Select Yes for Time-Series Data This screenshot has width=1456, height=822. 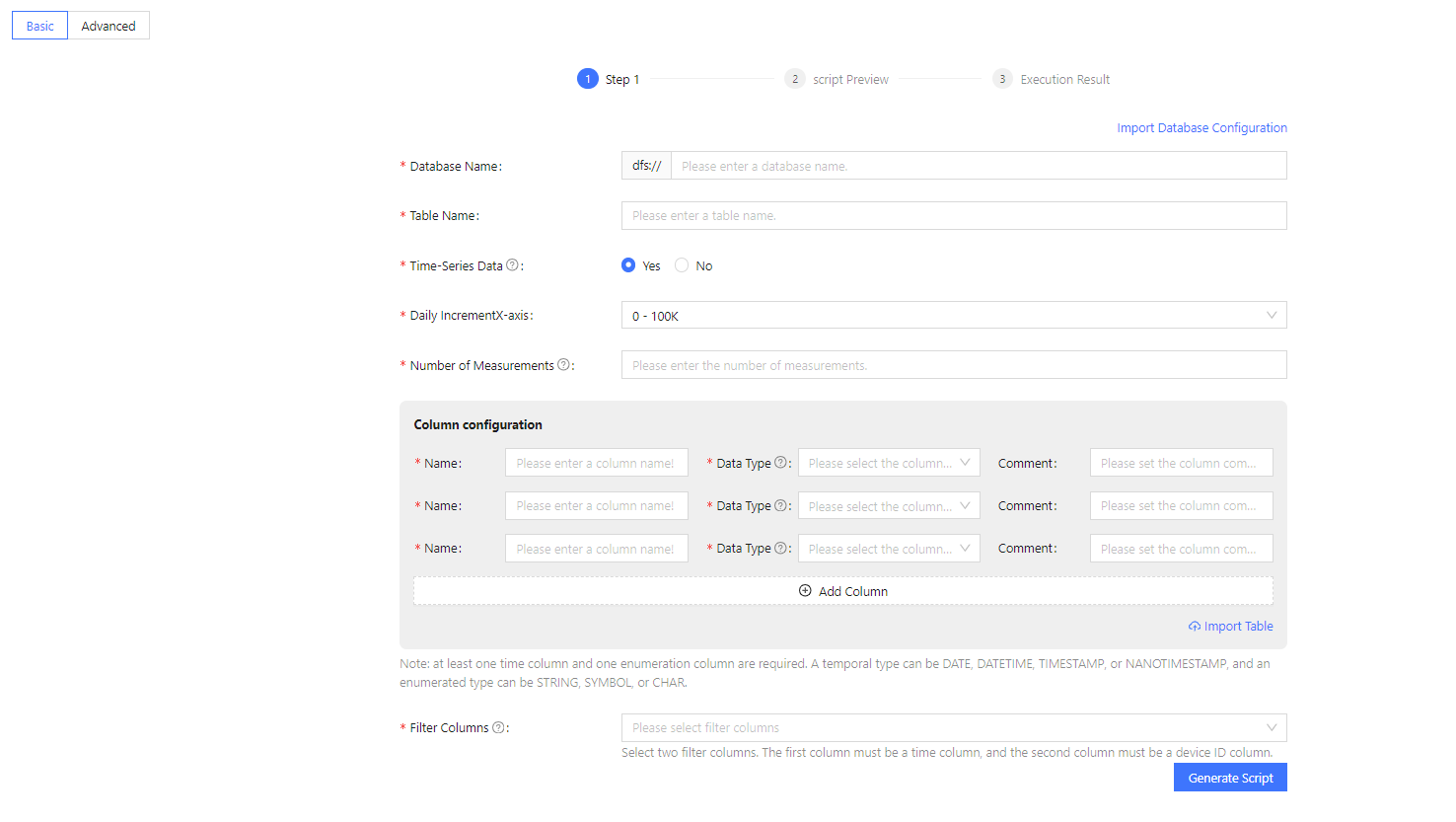point(628,265)
